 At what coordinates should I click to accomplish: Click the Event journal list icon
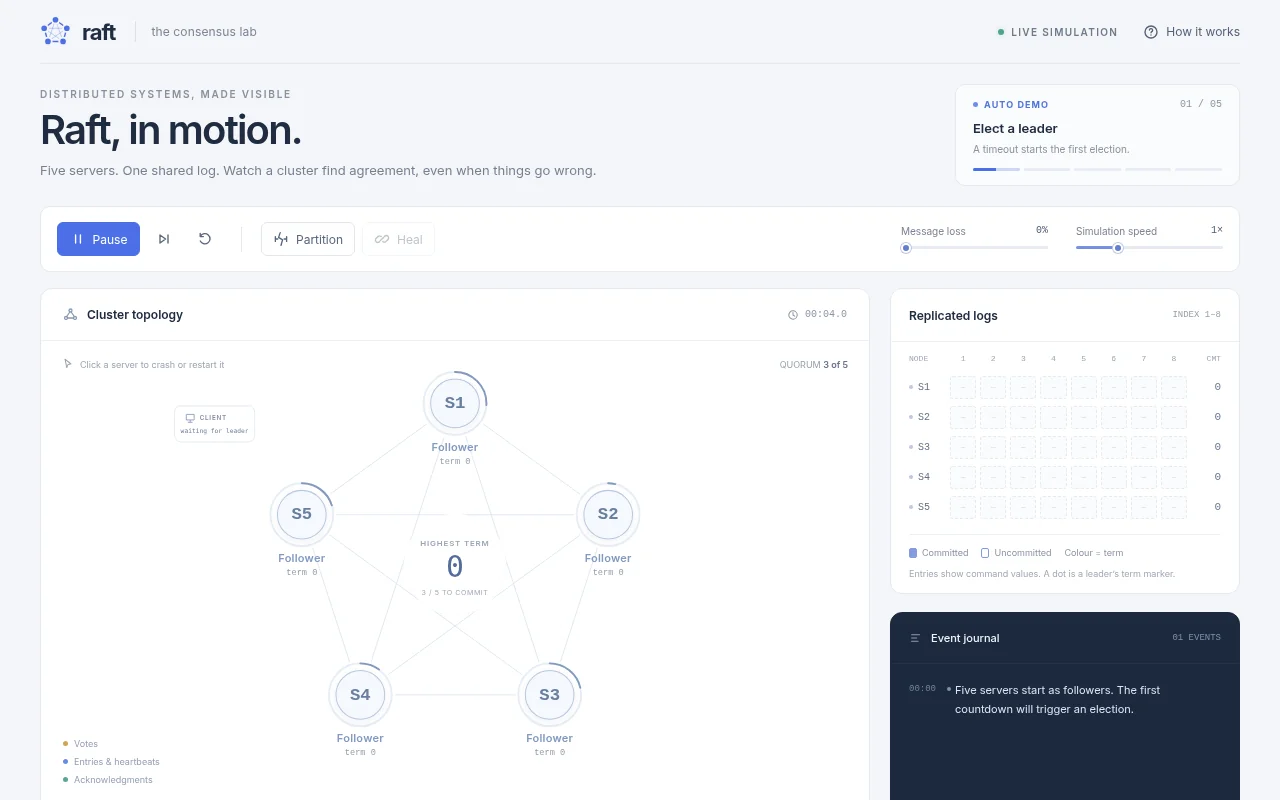(x=915, y=638)
